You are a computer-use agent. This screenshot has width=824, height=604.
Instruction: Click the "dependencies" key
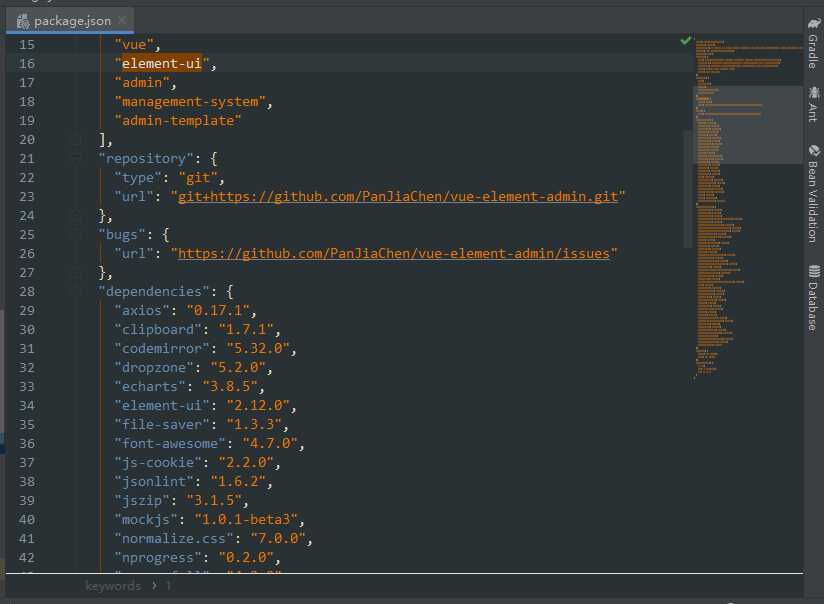pyautogui.click(x=154, y=292)
